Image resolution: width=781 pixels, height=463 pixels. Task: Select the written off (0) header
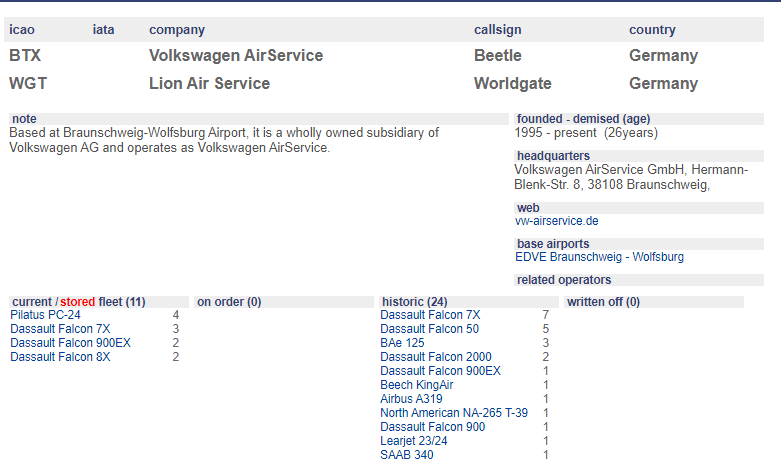coord(654,302)
